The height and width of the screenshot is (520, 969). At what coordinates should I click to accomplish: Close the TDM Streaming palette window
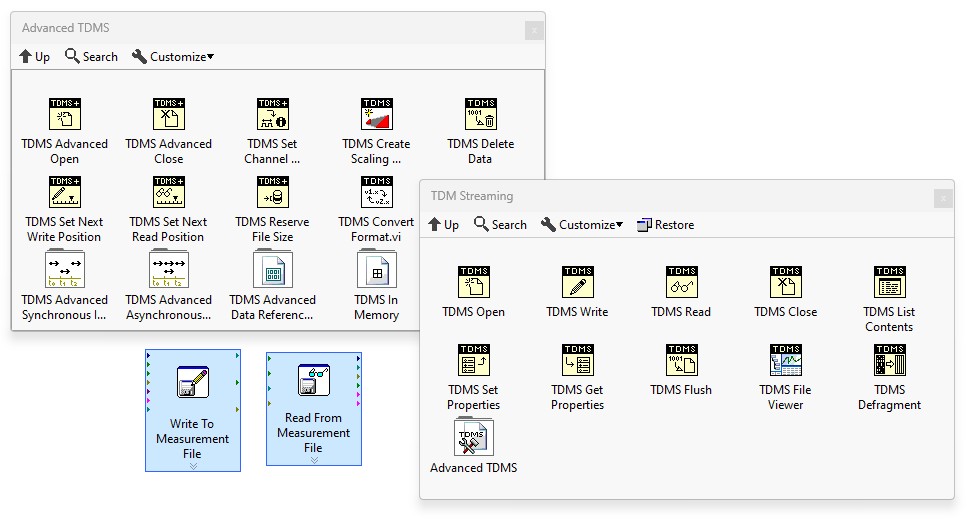[943, 198]
